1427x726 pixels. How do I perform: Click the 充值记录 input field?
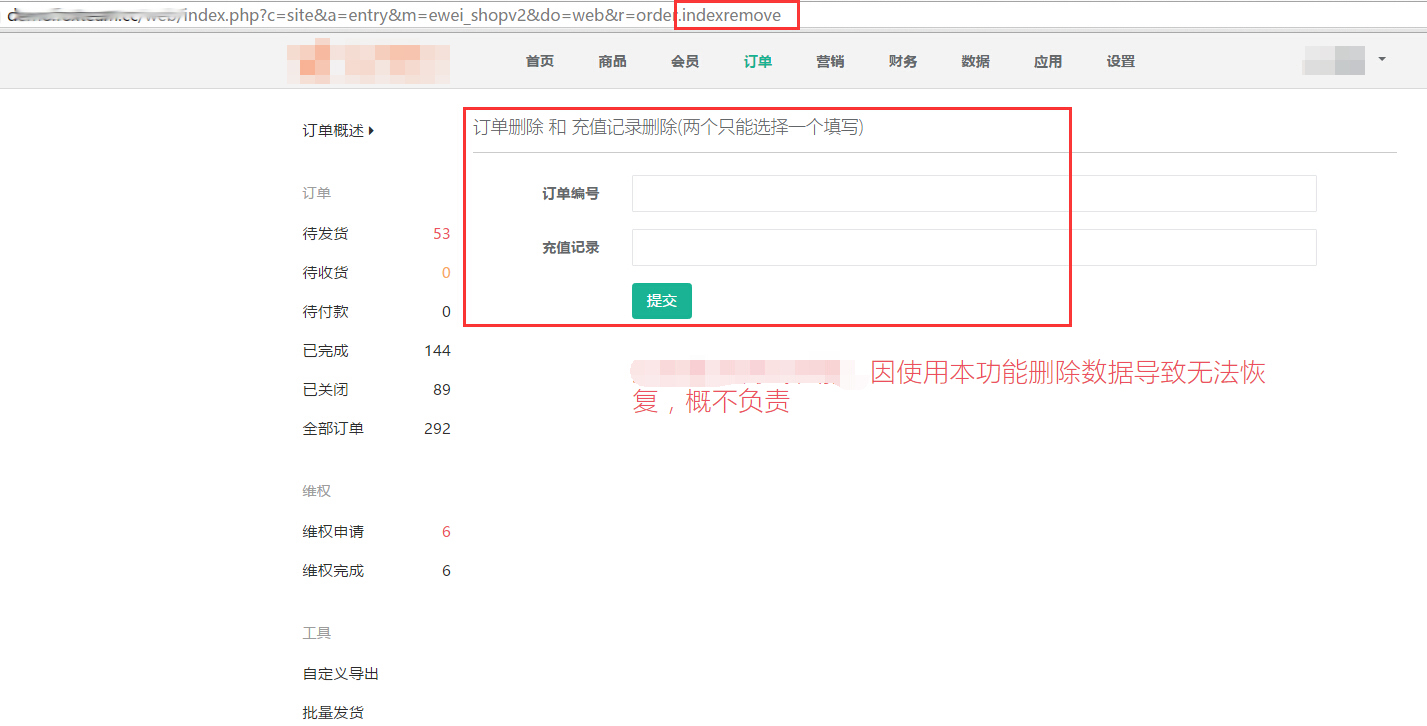click(x=973, y=248)
